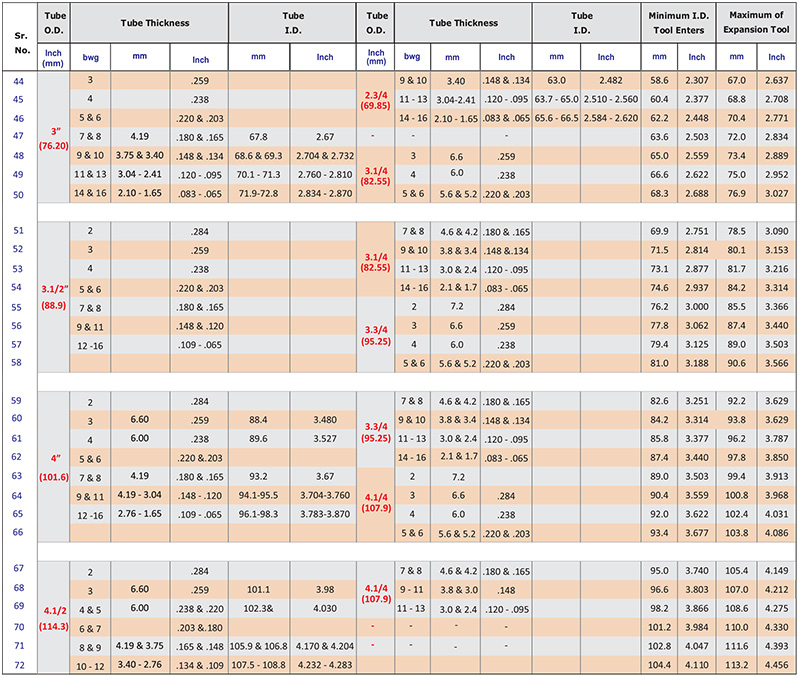Image resolution: width=800 pixels, height=678 pixels.
Task: Select serial number 63
Action: pos(17,476)
